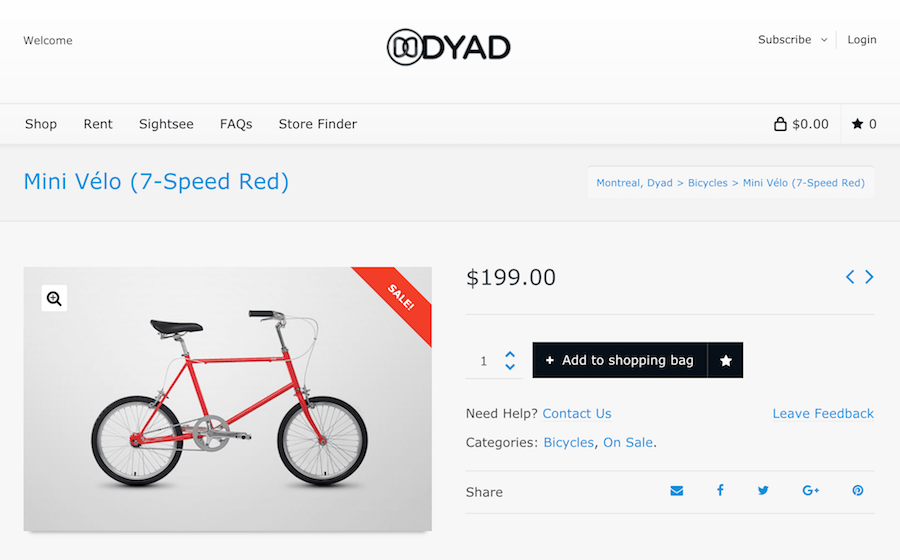Share product on Google Plus
Viewport: 900px width, 560px height.
810,491
